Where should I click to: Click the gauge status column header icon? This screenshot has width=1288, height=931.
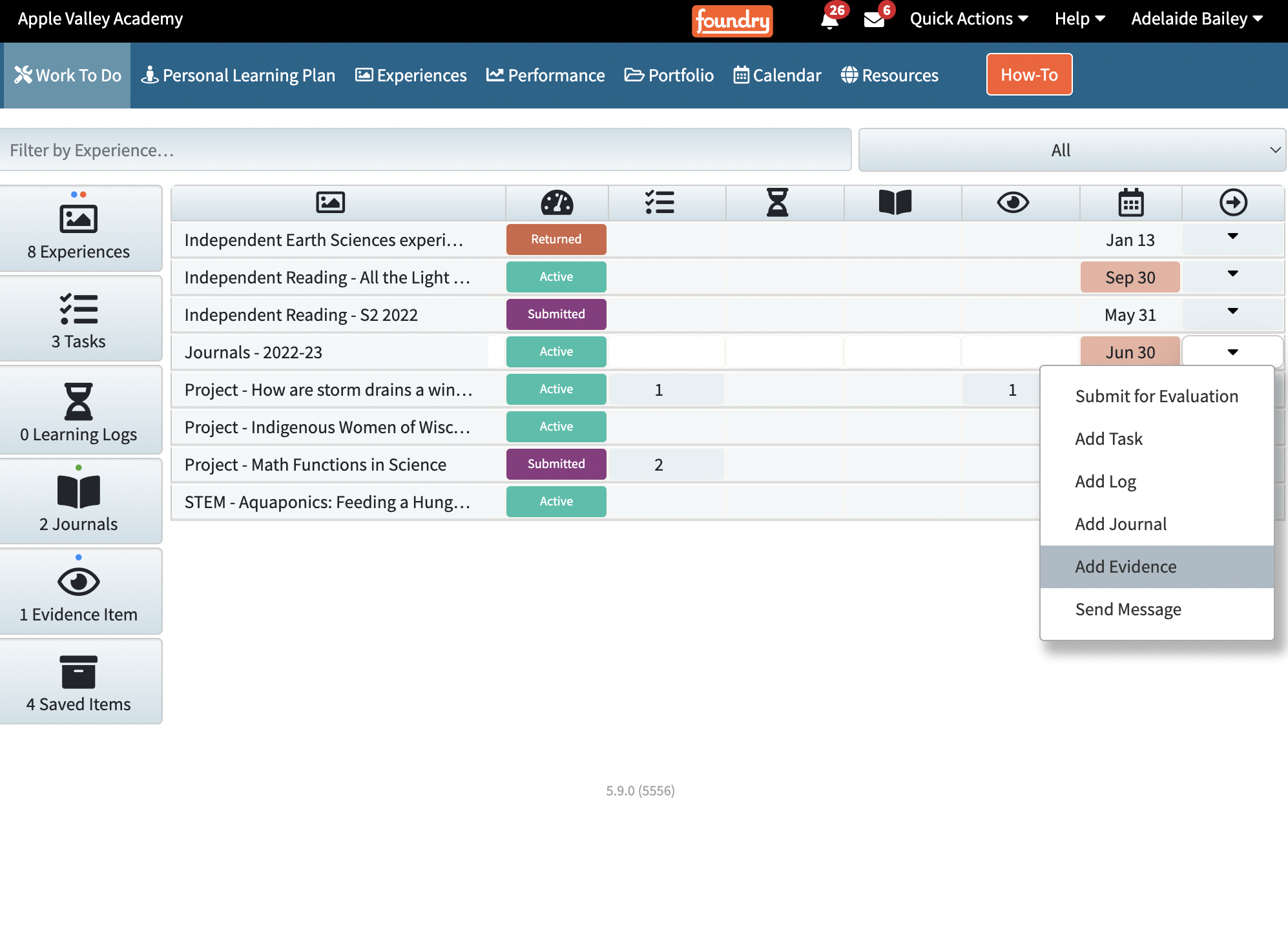(557, 203)
